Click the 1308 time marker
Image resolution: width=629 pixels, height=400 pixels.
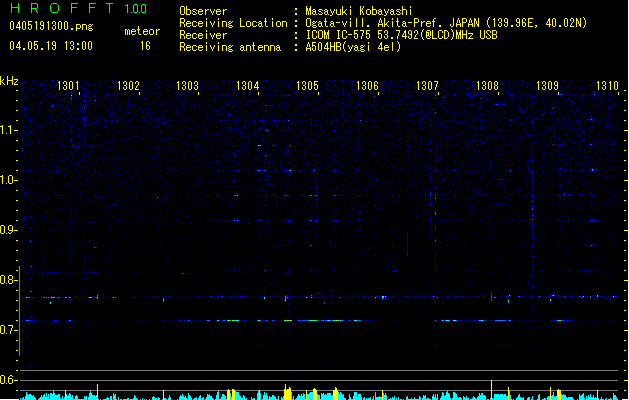point(487,86)
